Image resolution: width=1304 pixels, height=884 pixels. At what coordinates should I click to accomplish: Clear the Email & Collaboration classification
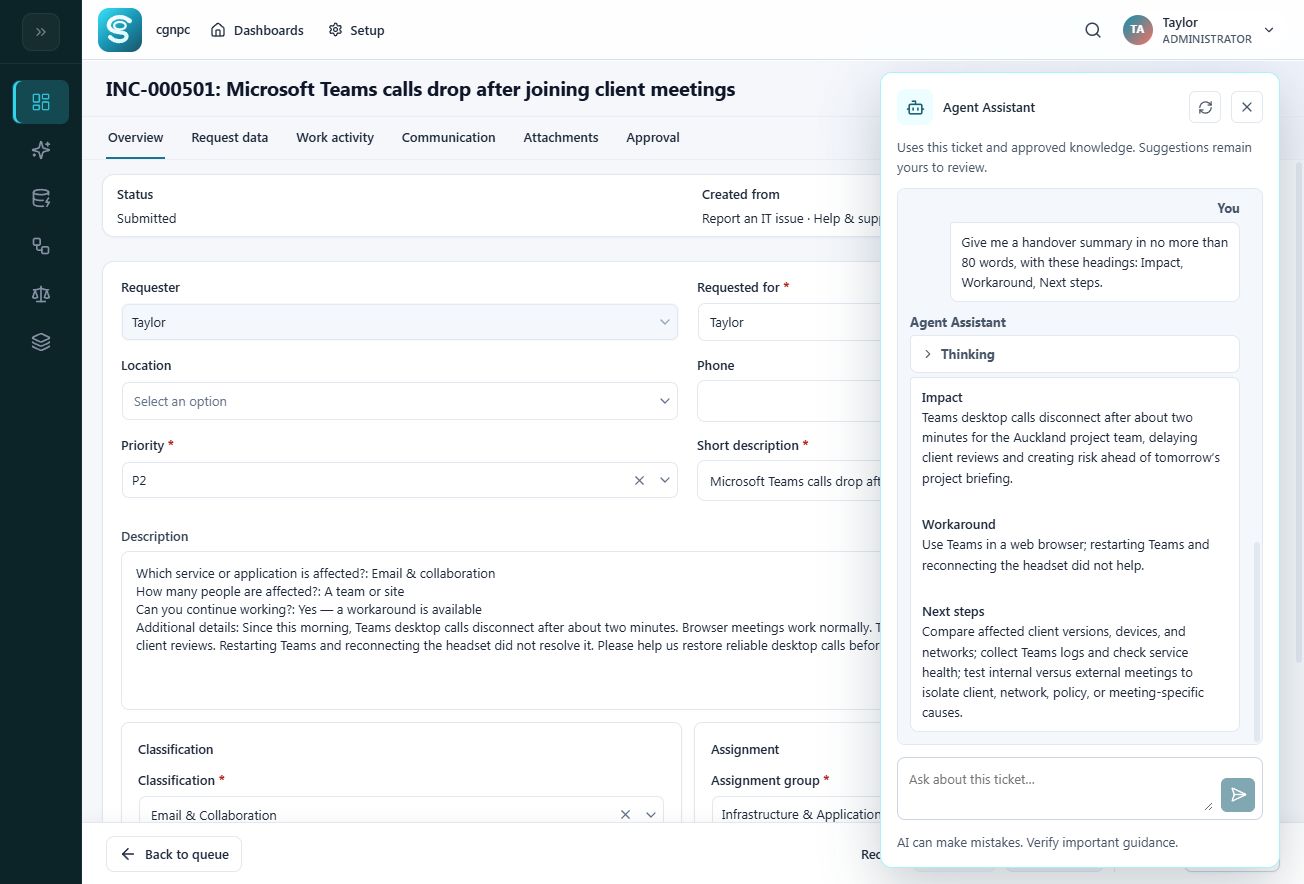(x=626, y=815)
